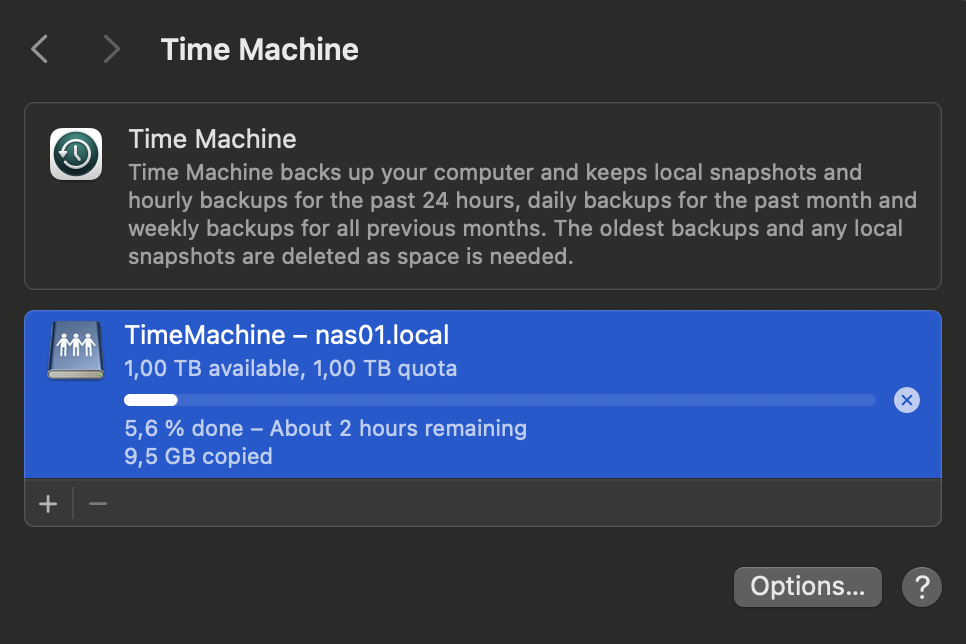
Task: Click the 5,6 % done status line
Action: [x=325, y=429]
